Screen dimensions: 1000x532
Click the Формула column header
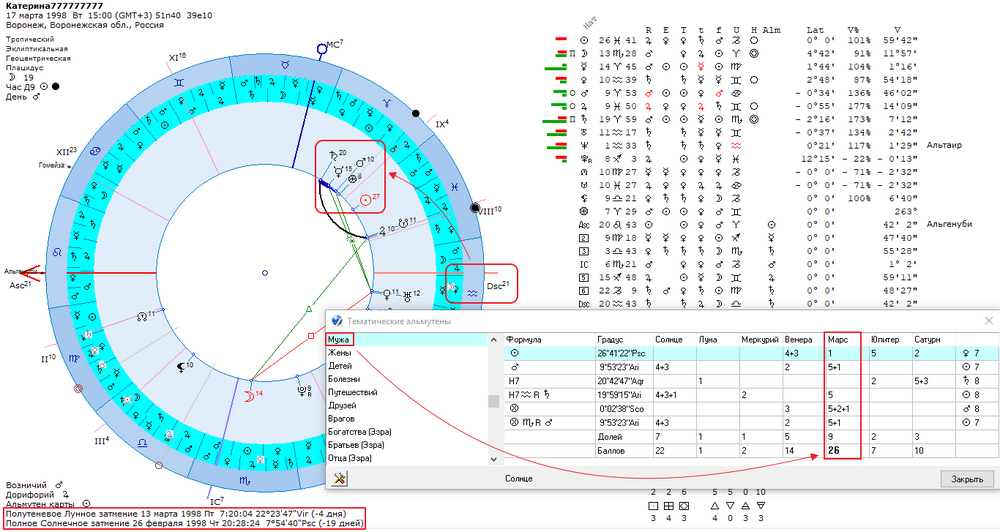pos(550,339)
